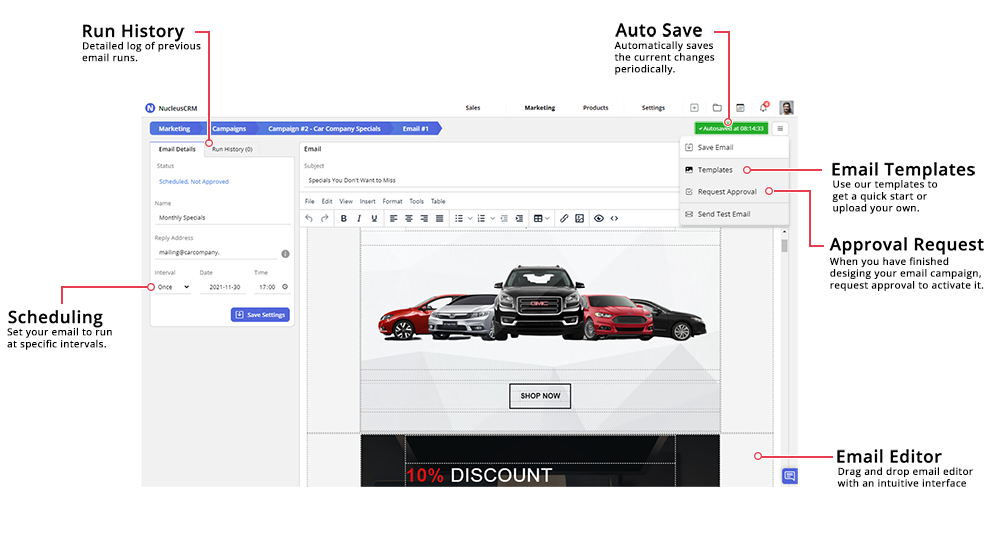
Task: Open the Insert menu in the editor
Action: [367, 201]
